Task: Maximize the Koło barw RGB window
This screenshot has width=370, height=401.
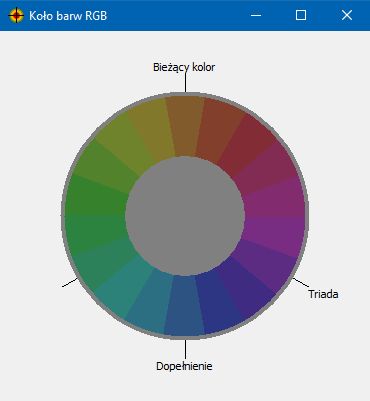Action: tap(301, 15)
